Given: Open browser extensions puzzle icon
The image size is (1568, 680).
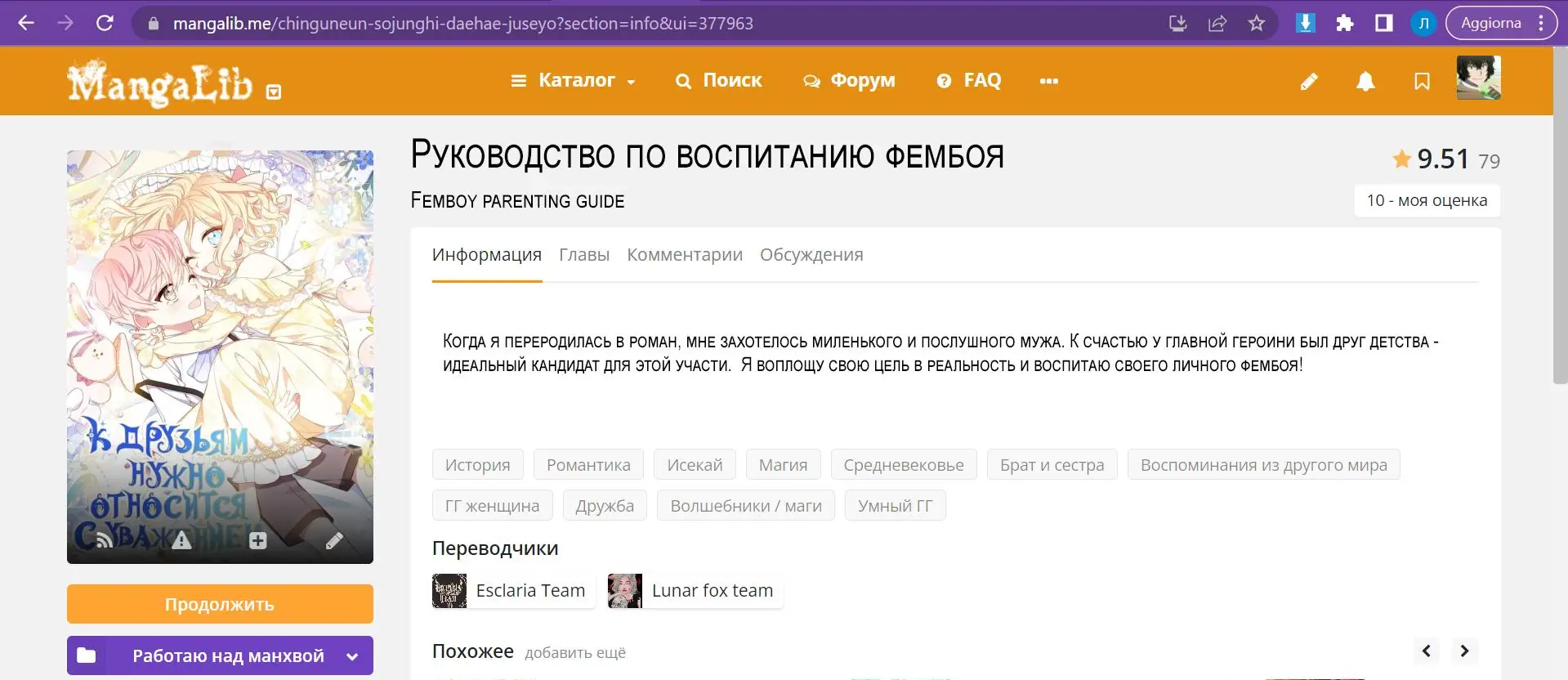Looking at the screenshot, I should point(1345,23).
